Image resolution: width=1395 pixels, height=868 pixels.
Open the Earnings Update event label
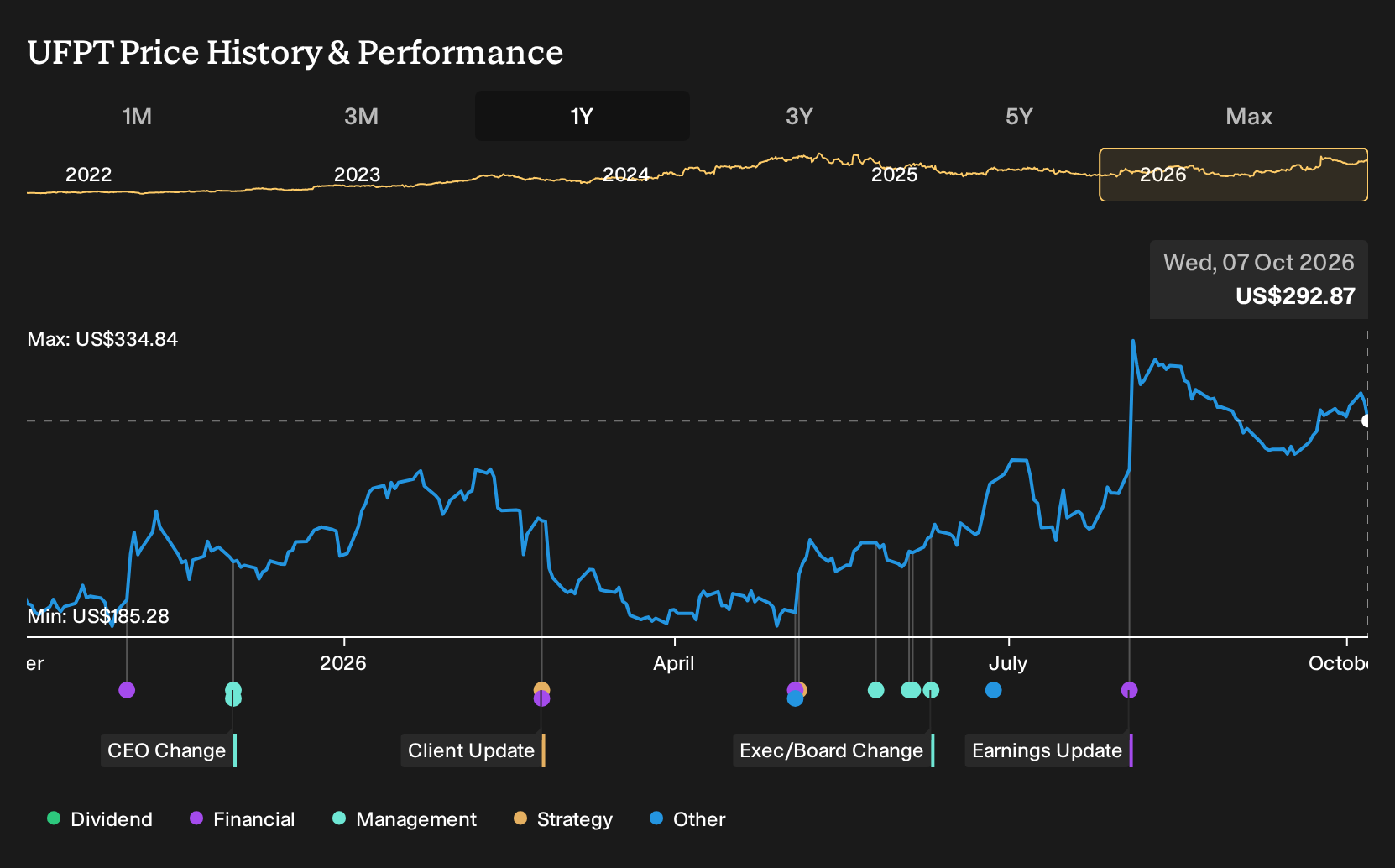[1049, 750]
